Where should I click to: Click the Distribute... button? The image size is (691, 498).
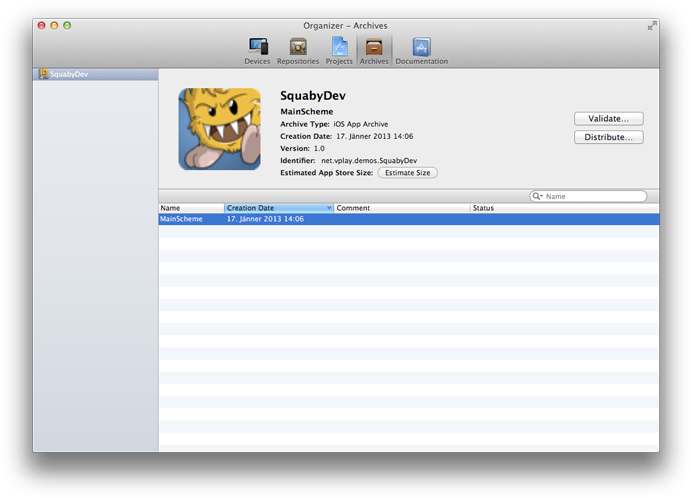pos(608,137)
